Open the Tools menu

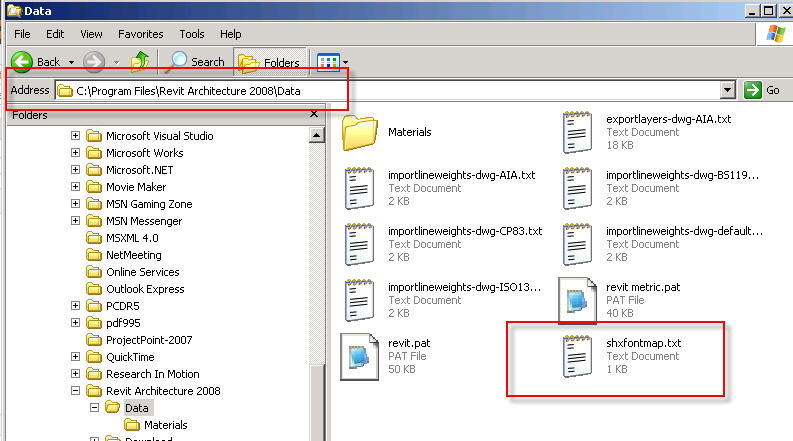(192, 34)
